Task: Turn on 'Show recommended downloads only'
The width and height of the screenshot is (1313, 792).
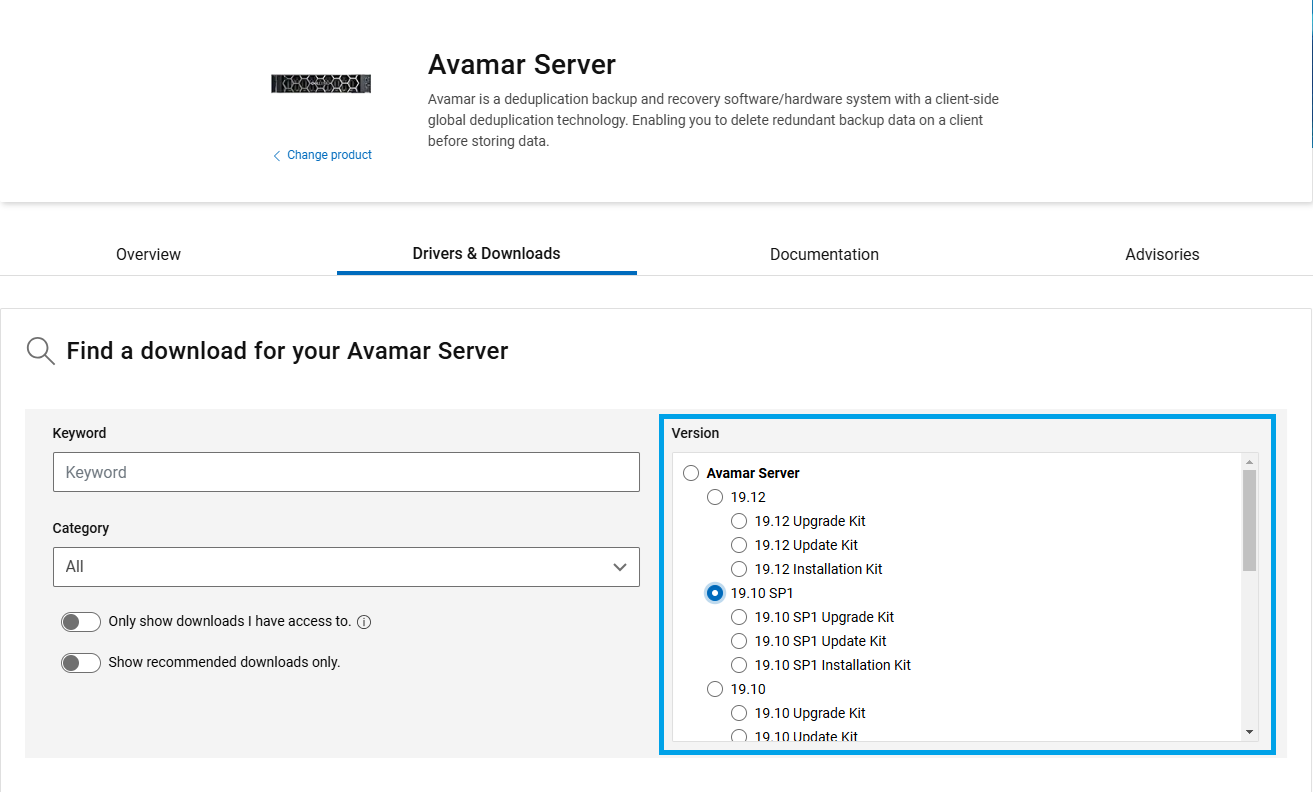Action: tap(81, 662)
